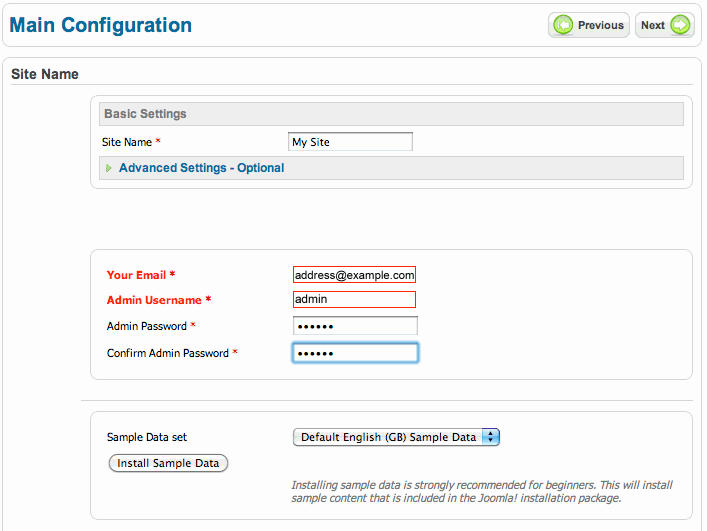Image resolution: width=707 pixels, height=531 pixels.
Task: Click the Site Name section heading
Action: coord(45,74)
